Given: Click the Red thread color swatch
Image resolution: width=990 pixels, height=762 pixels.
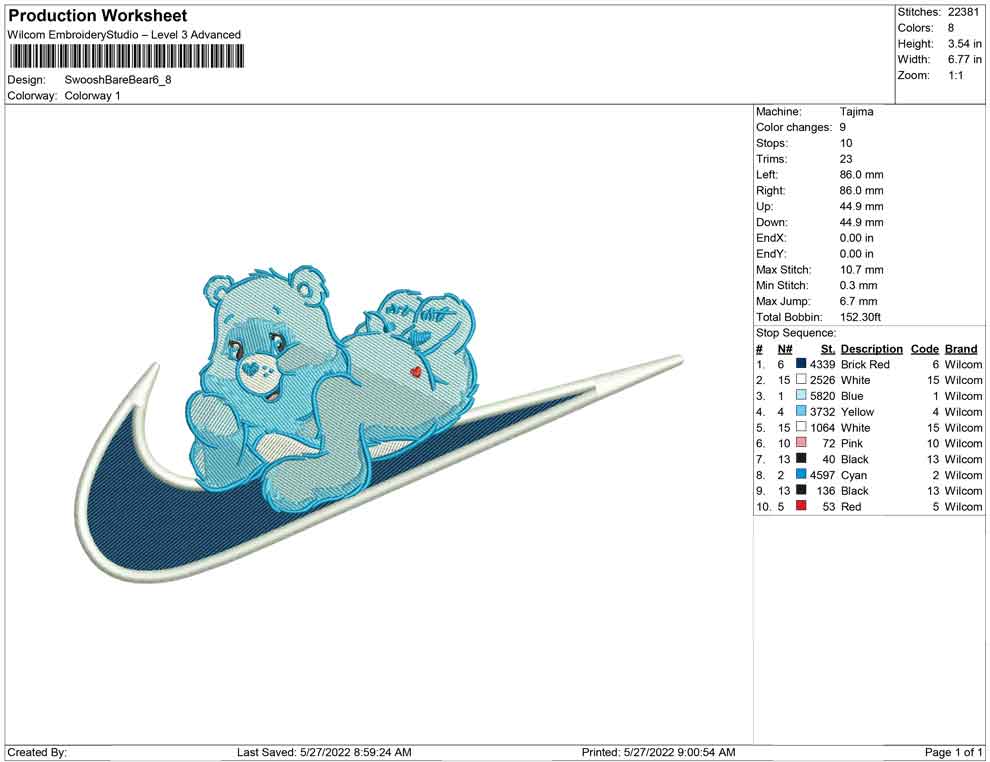Looking at the screenshot, I should click(x=801, y=506).
